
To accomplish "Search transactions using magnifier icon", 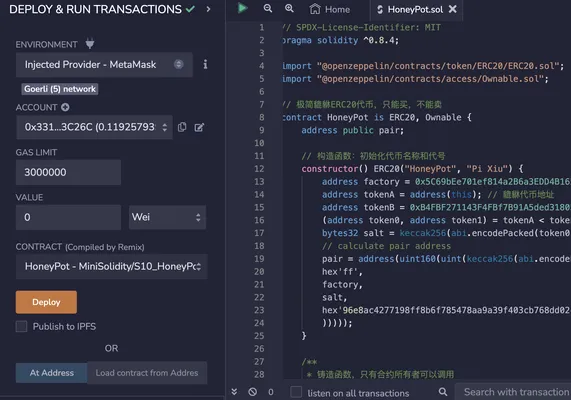I will (x=443, y=392).
